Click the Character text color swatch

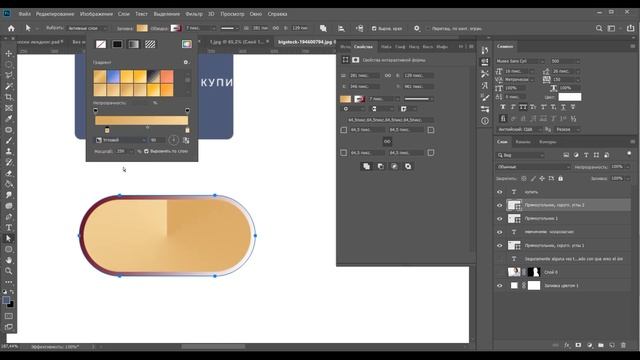coord(569,97)
